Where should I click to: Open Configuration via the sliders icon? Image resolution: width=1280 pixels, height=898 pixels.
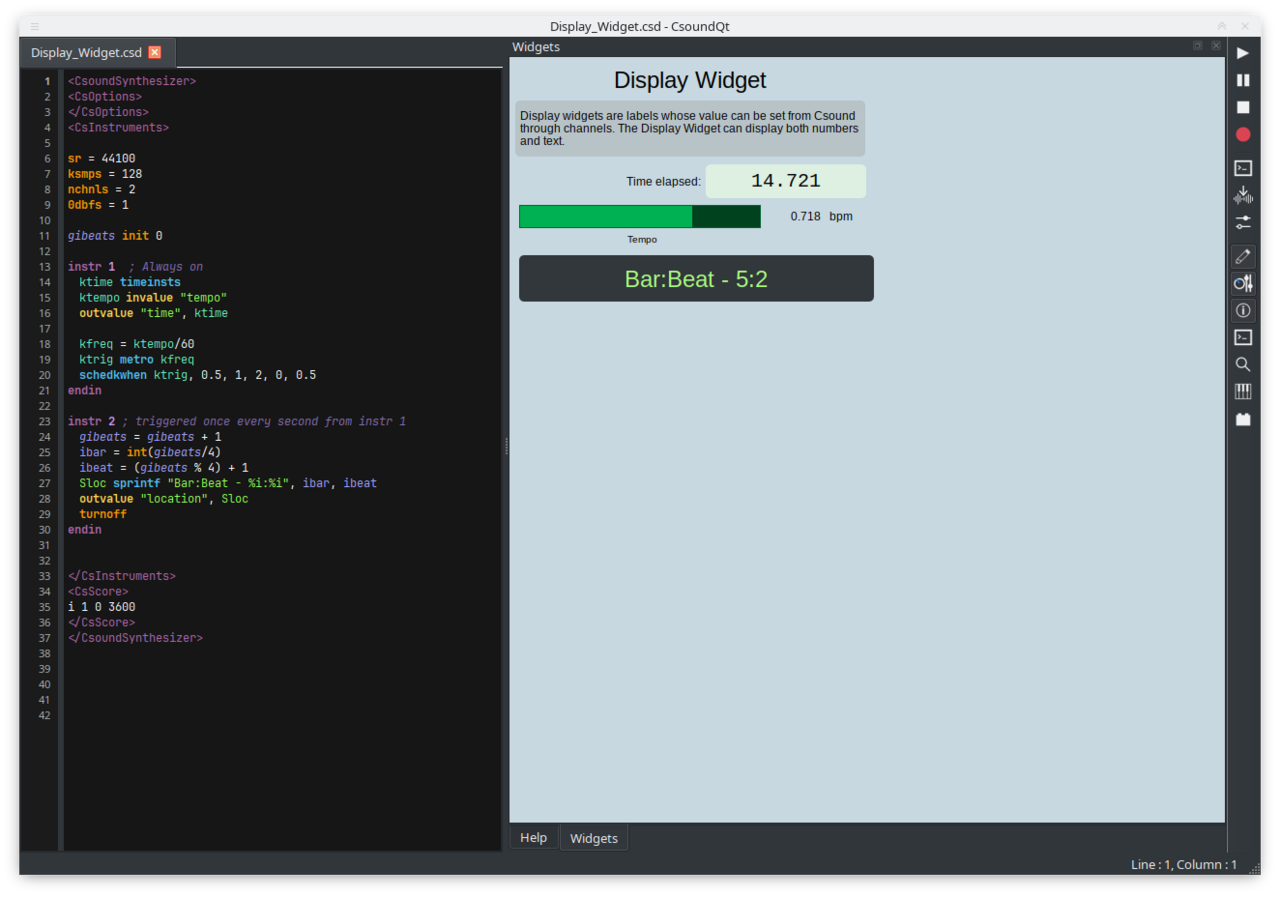(1243, 222)
